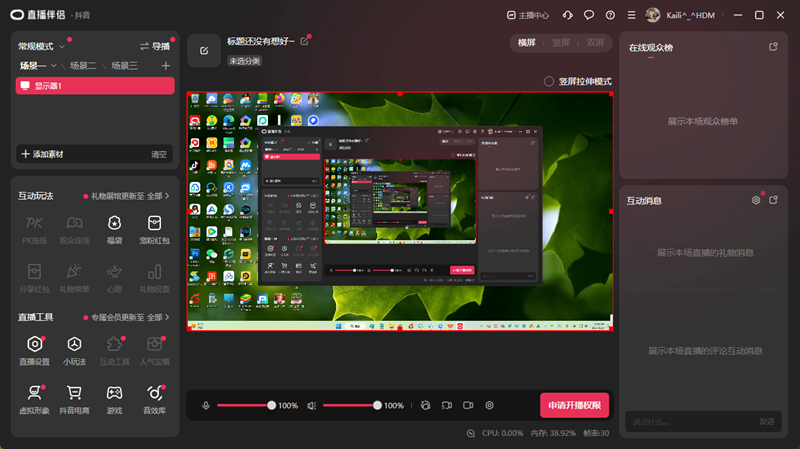Open the 礼物菜单 gift menu
This screenshot has height=449, width=800.
pos(74,278)
